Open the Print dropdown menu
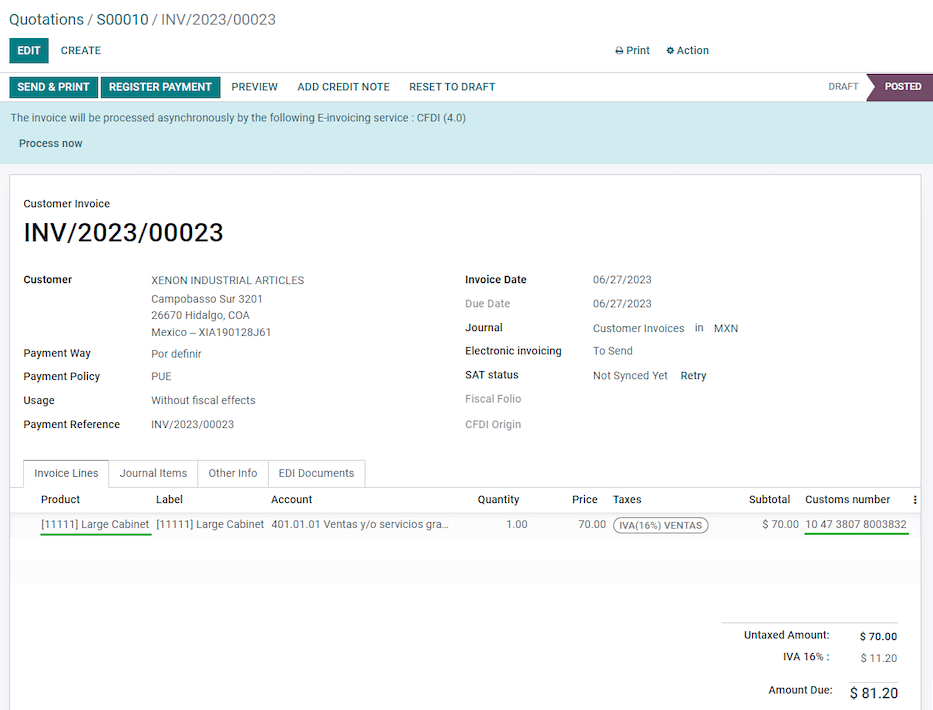 637,50
